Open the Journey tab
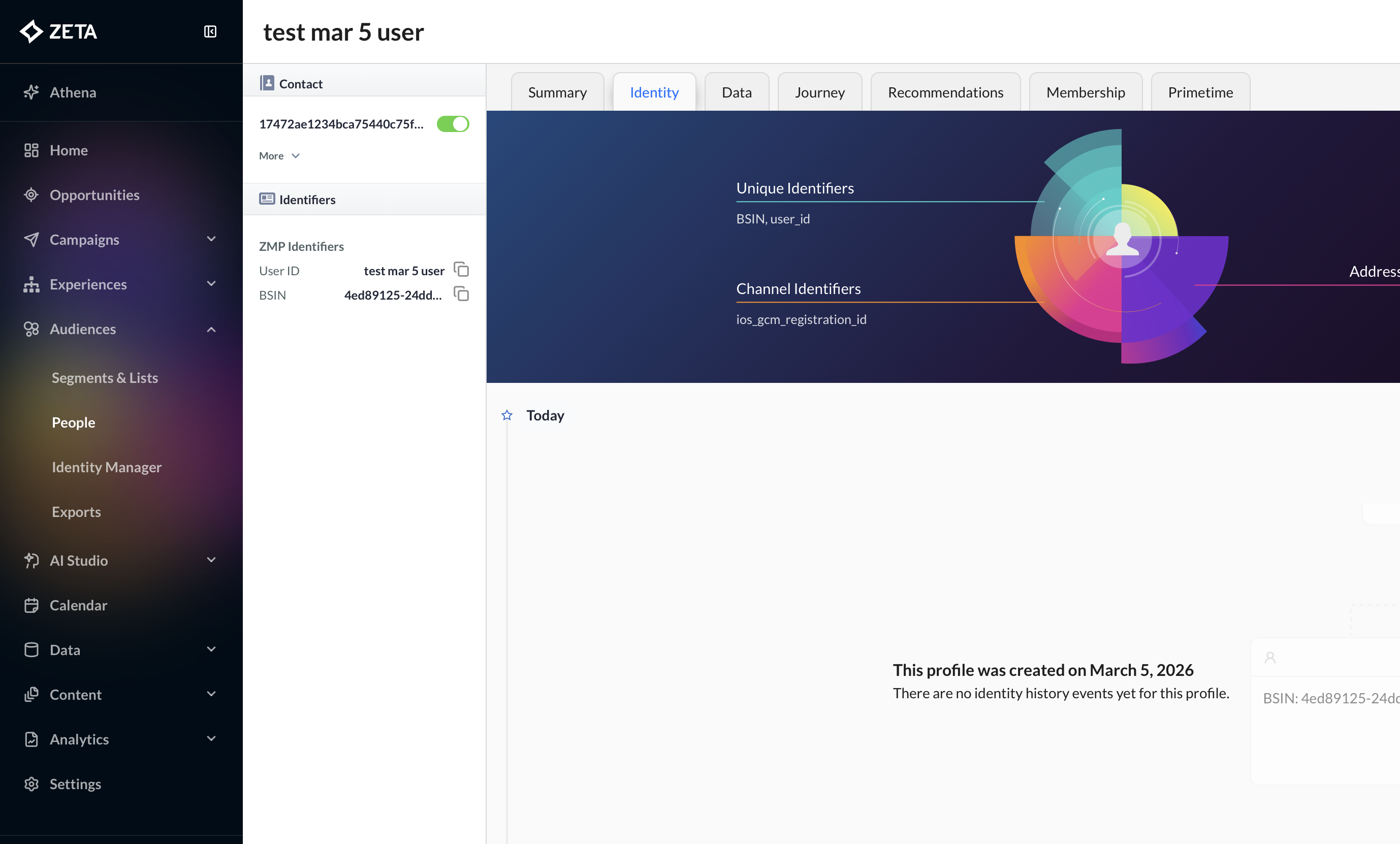Screen dimensions: 1400x844 point(819,92)
